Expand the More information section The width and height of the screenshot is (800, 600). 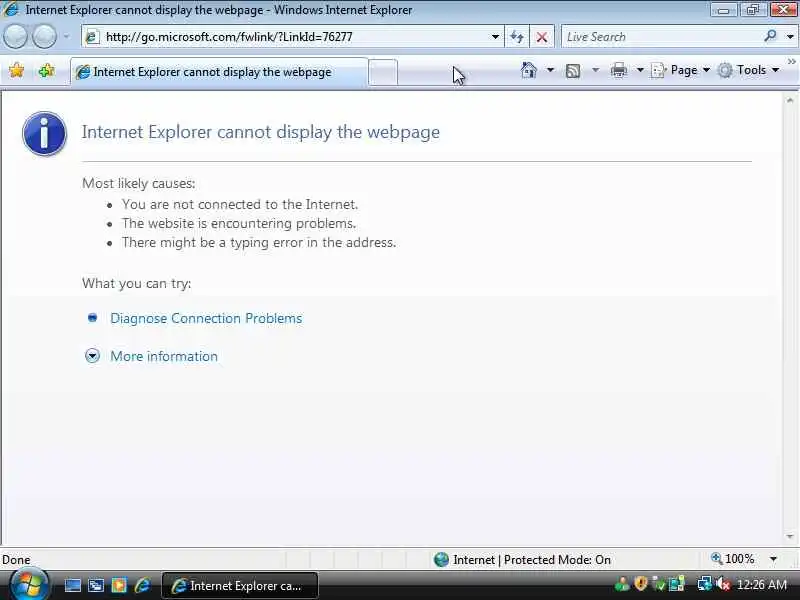click(164, 356)
